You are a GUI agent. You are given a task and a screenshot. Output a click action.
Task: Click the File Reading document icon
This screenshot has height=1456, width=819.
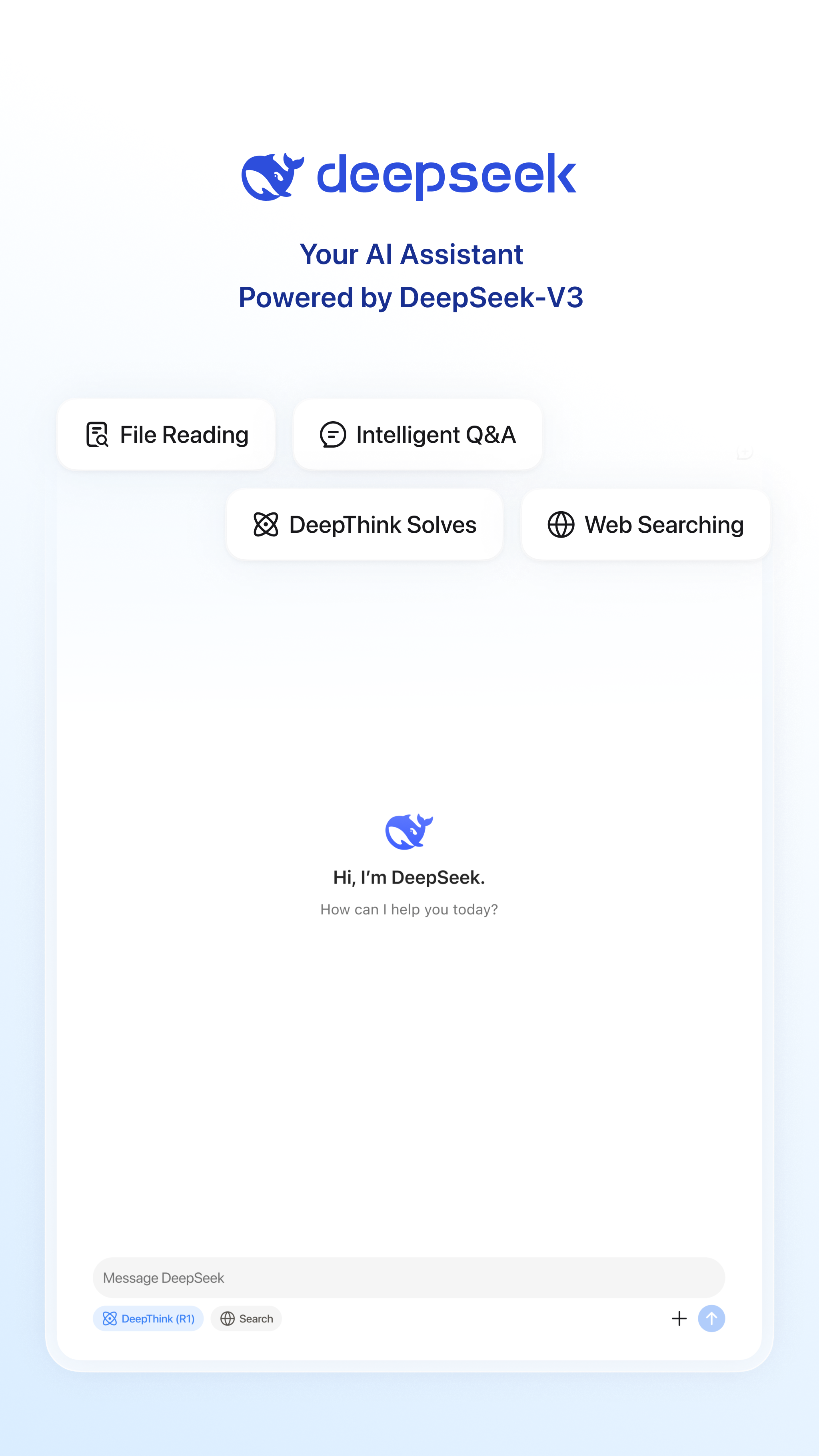pos(97,434)
